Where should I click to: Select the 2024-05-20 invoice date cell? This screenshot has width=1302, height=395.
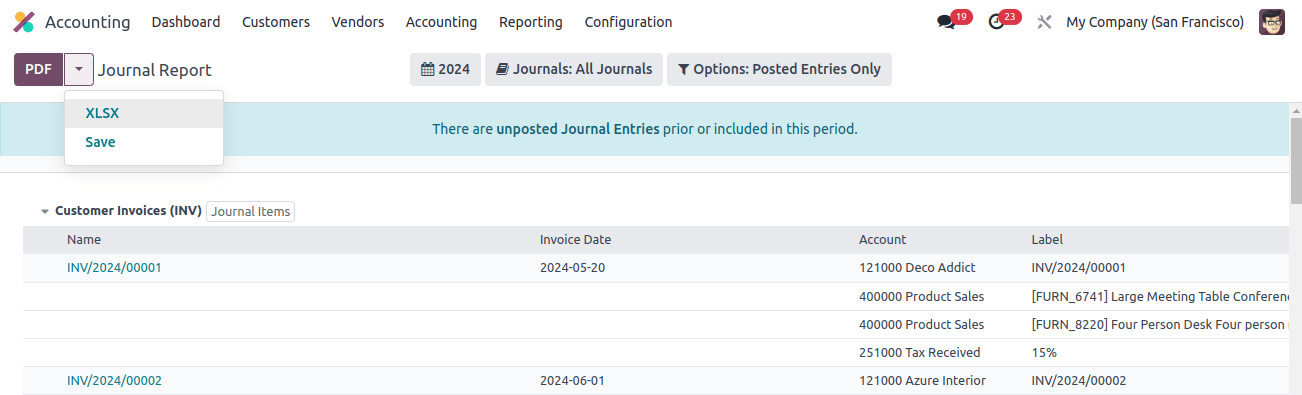point(572,268)
